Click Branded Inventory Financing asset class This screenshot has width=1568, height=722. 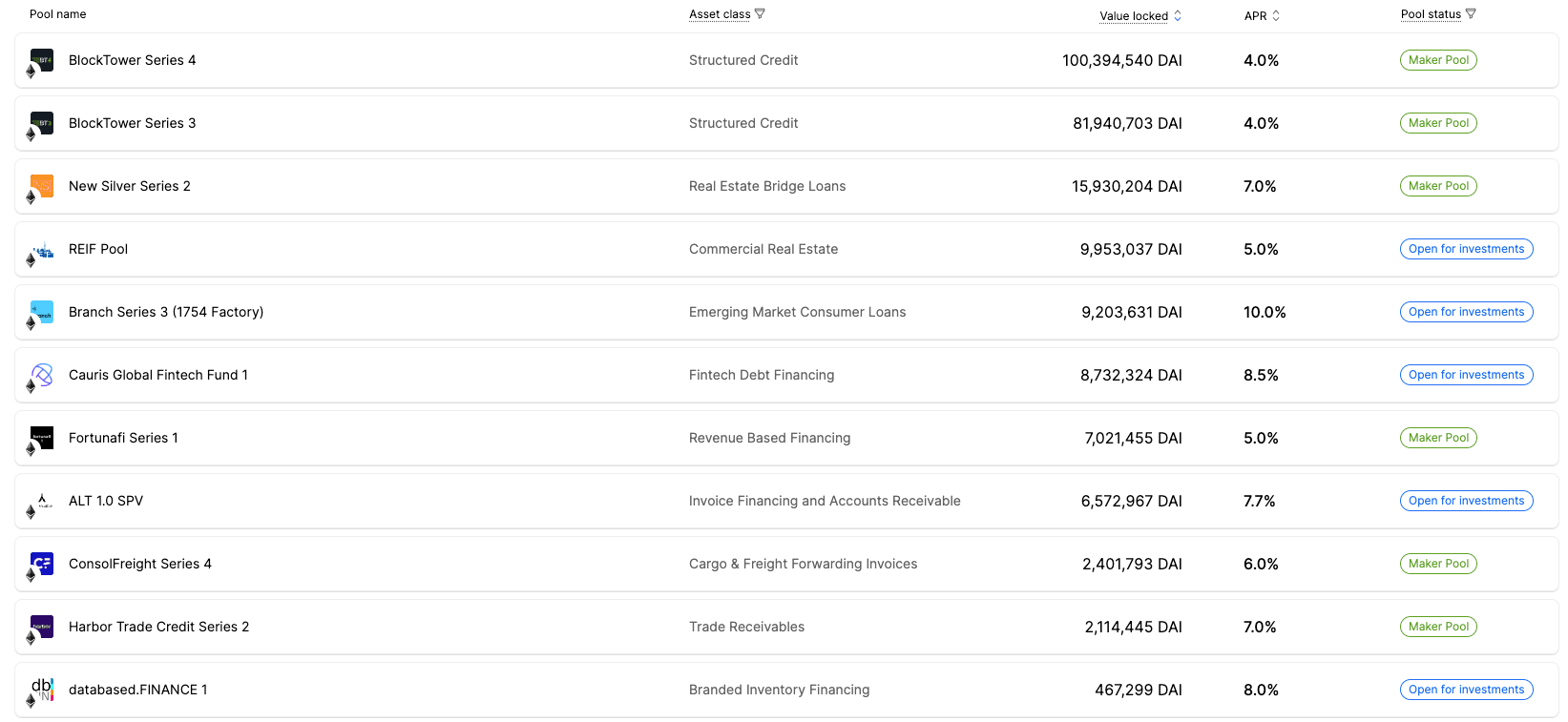pos(780,690)
